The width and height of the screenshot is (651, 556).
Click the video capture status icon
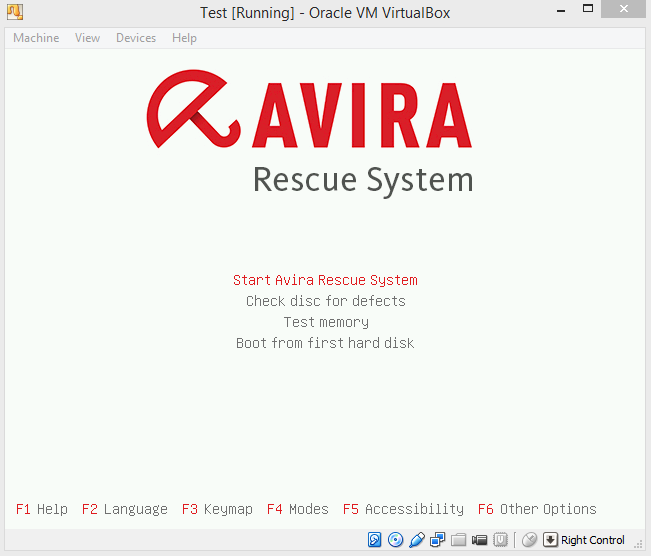pyautogui.click(x=480, y=540)
